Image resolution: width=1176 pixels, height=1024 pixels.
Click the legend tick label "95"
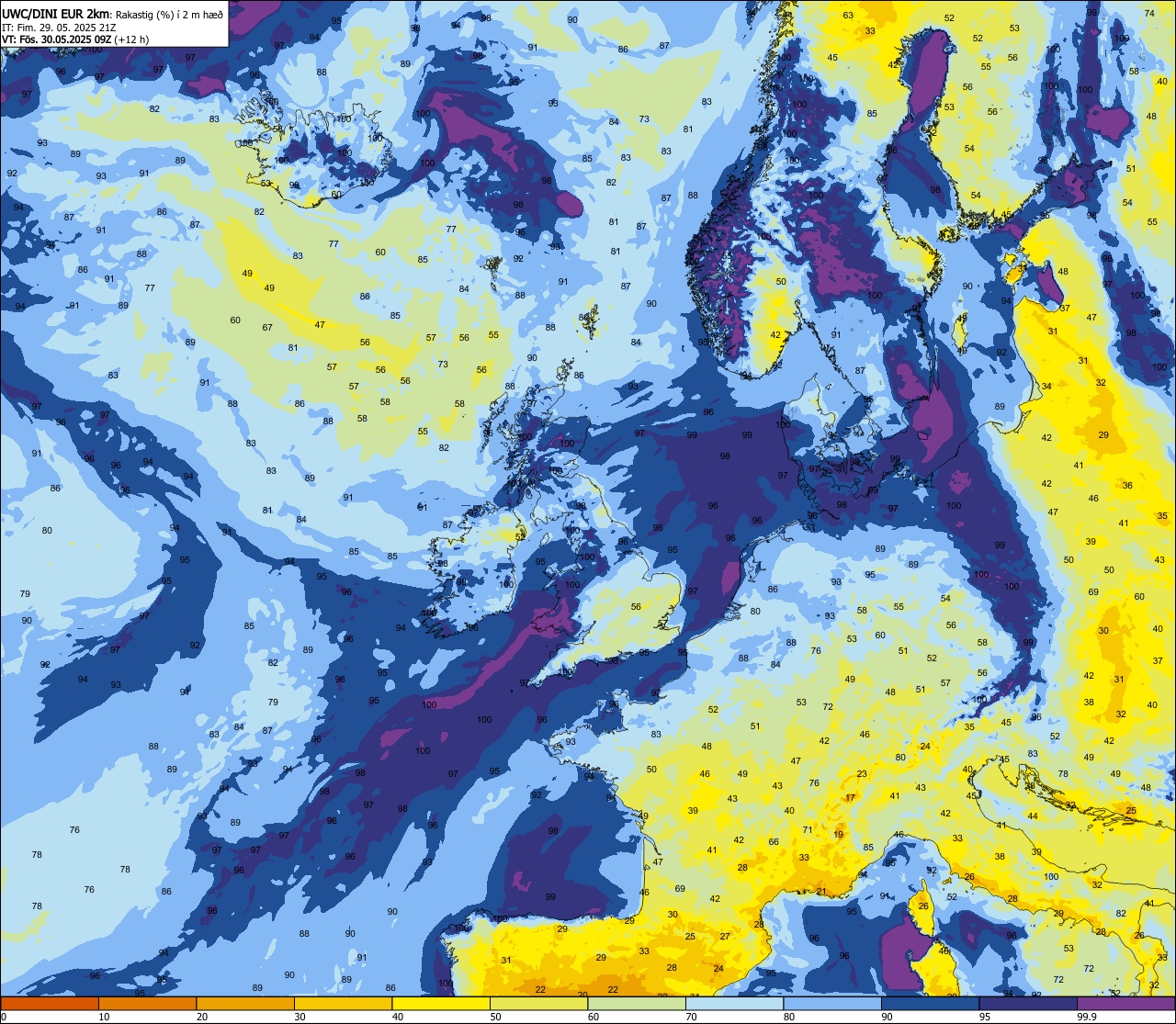pyautogui.click(x=985, y=1017)
